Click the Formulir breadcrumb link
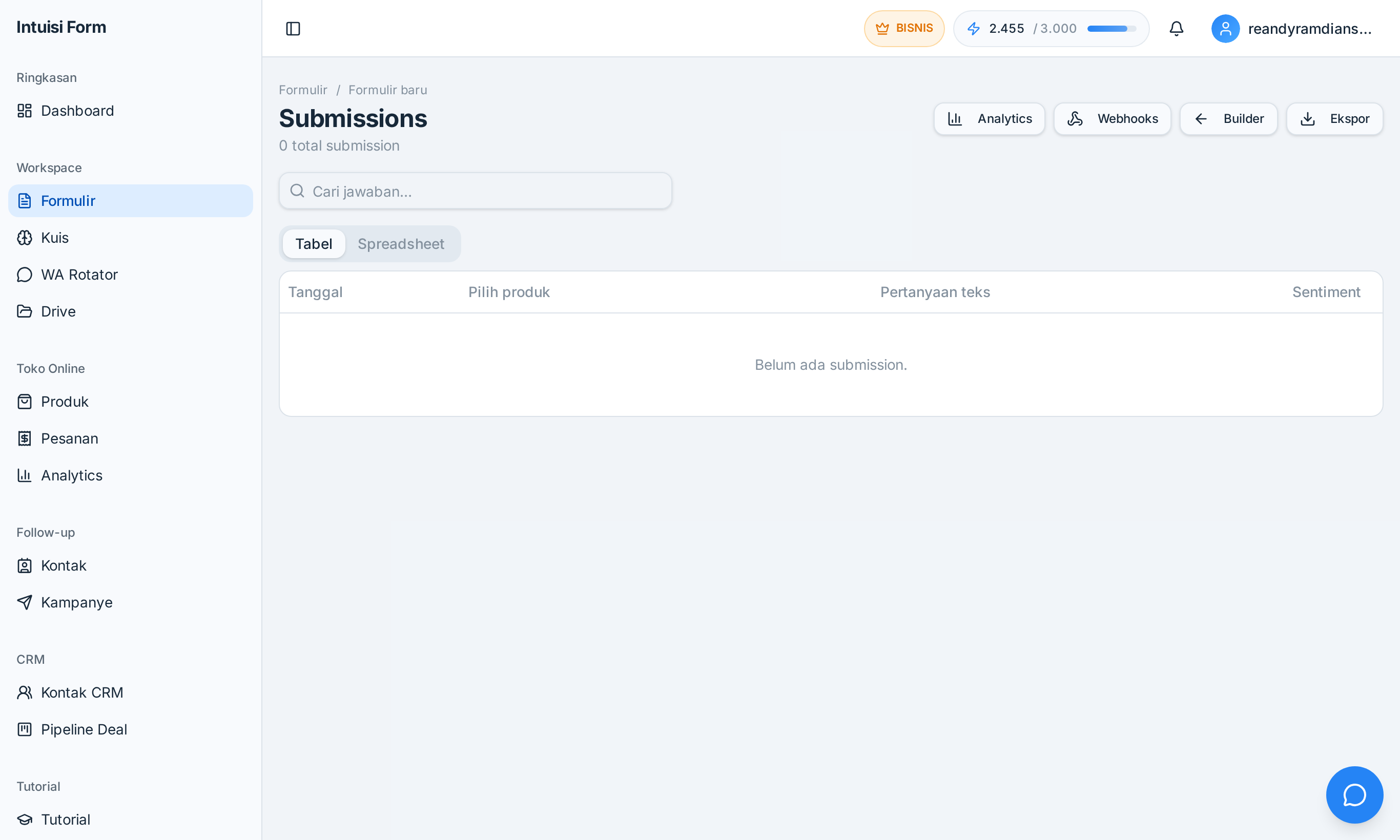Viewport: 1400px width, 840px height. (303, 90)
